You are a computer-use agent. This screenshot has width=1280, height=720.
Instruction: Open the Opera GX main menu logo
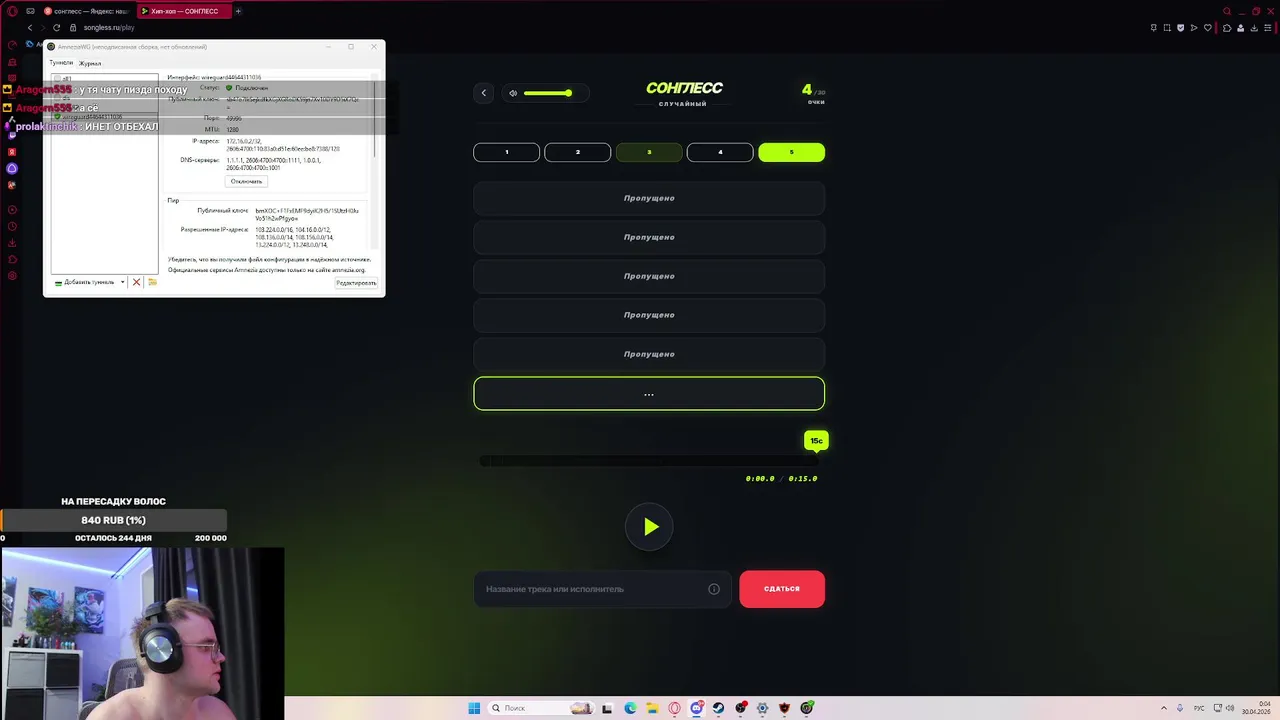[x=12, y=11]
